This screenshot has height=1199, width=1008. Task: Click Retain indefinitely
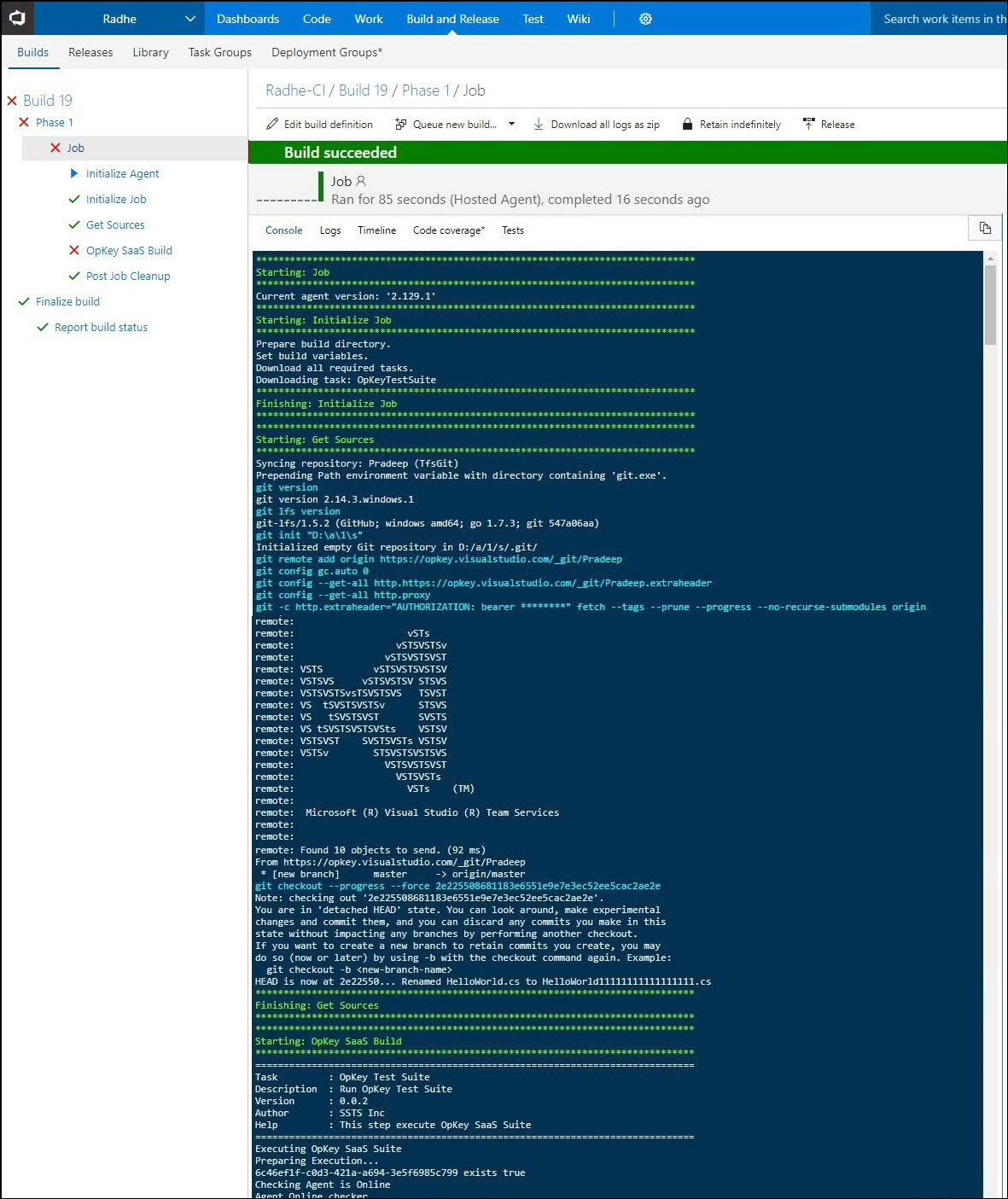(x=731, y=125)
